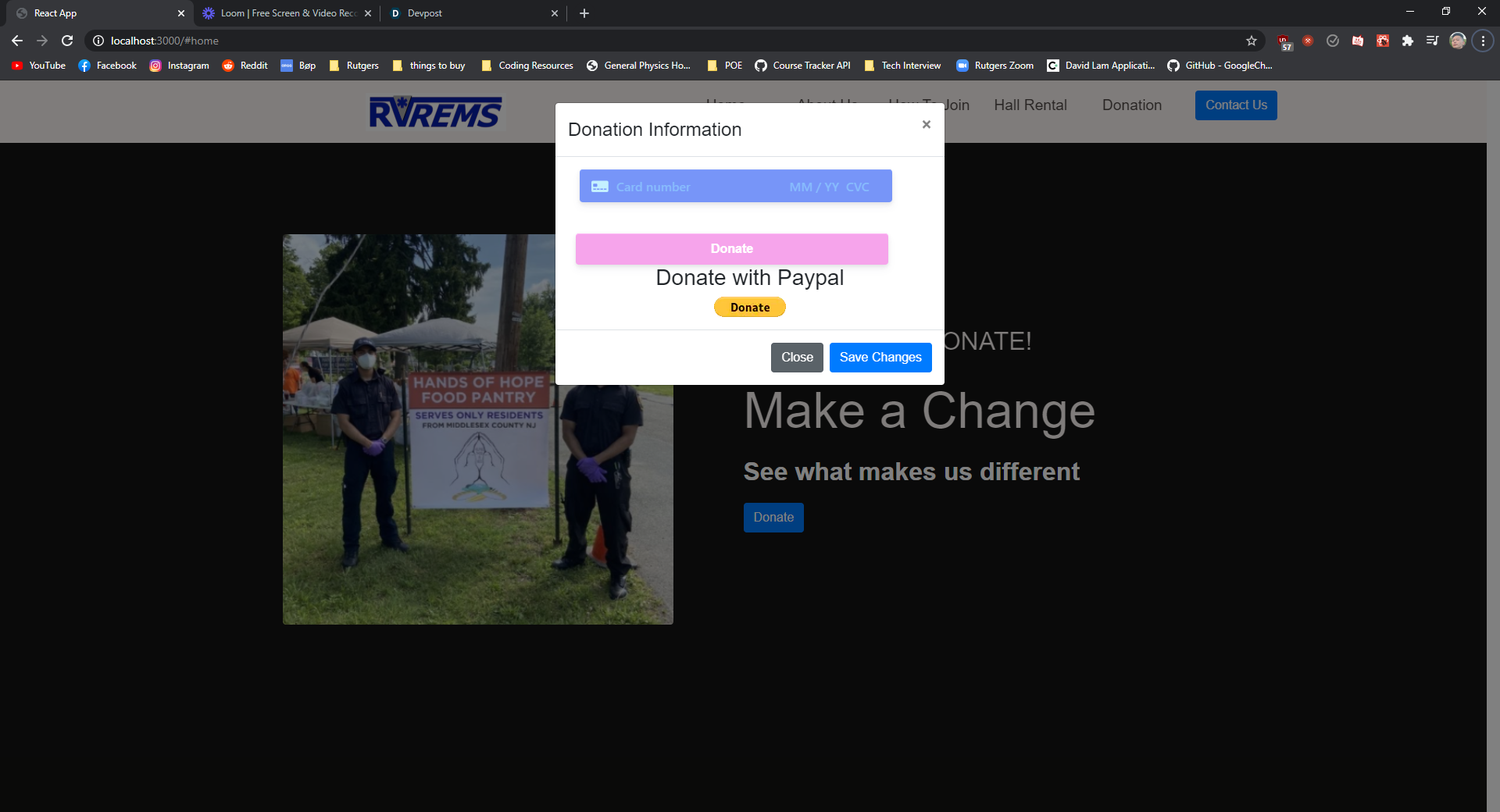This screenshot has width=1500, height=812.
Task: Open the Chrome three-dot menu
Action: [1483, 41]
